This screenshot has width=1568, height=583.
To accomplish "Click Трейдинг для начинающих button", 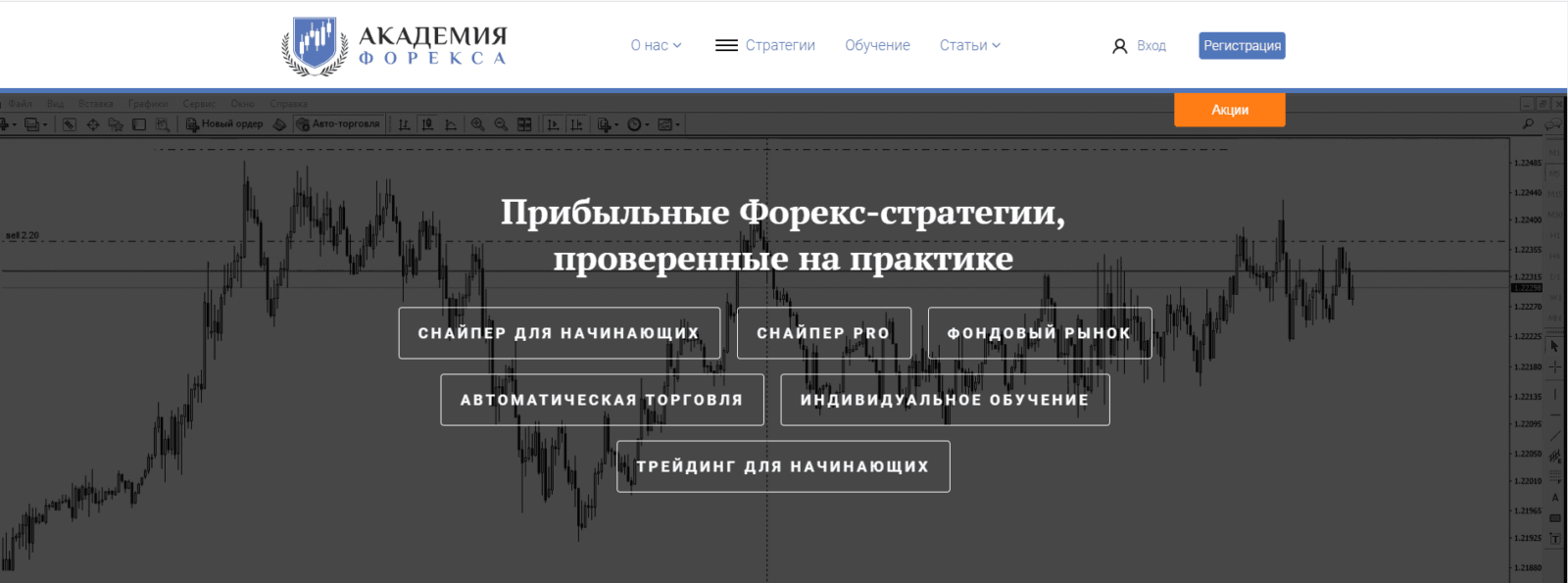I will [x=783, y=466].
